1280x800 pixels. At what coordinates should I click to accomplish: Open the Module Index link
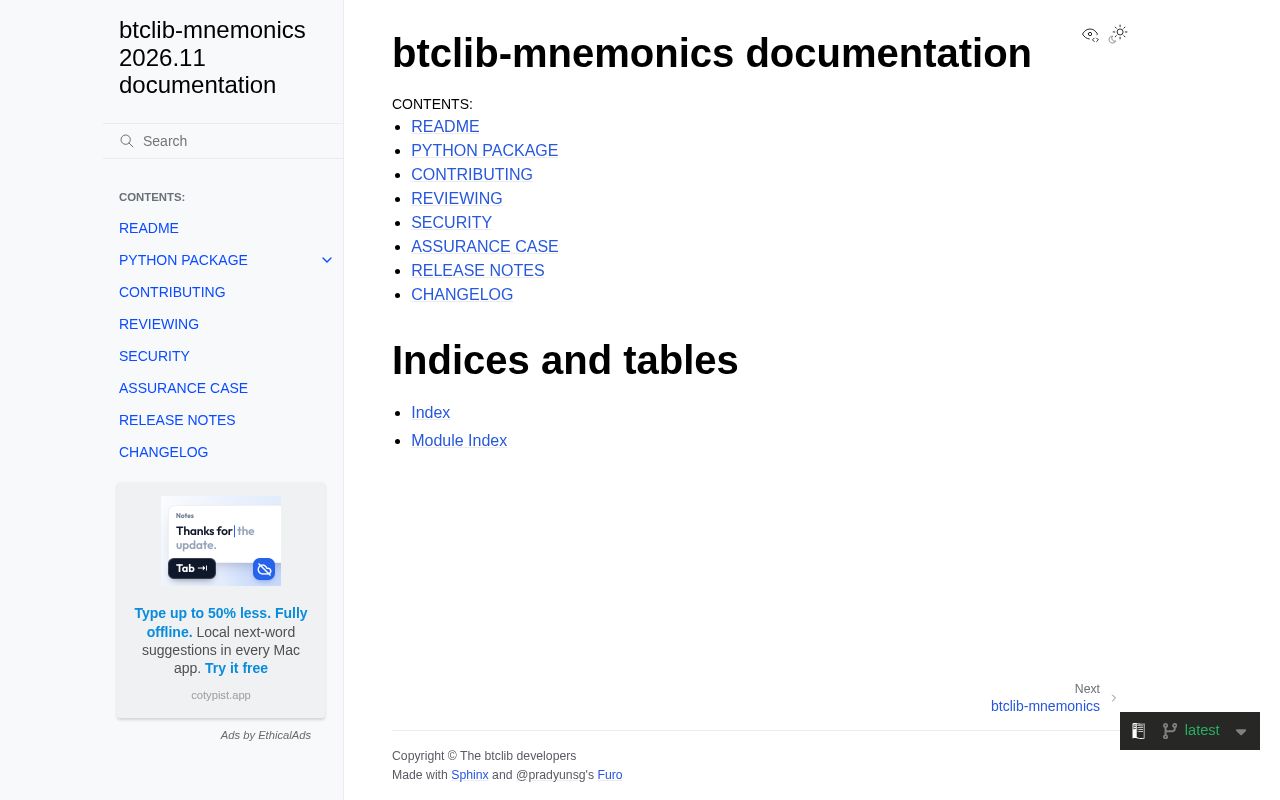tap(459, 441)
